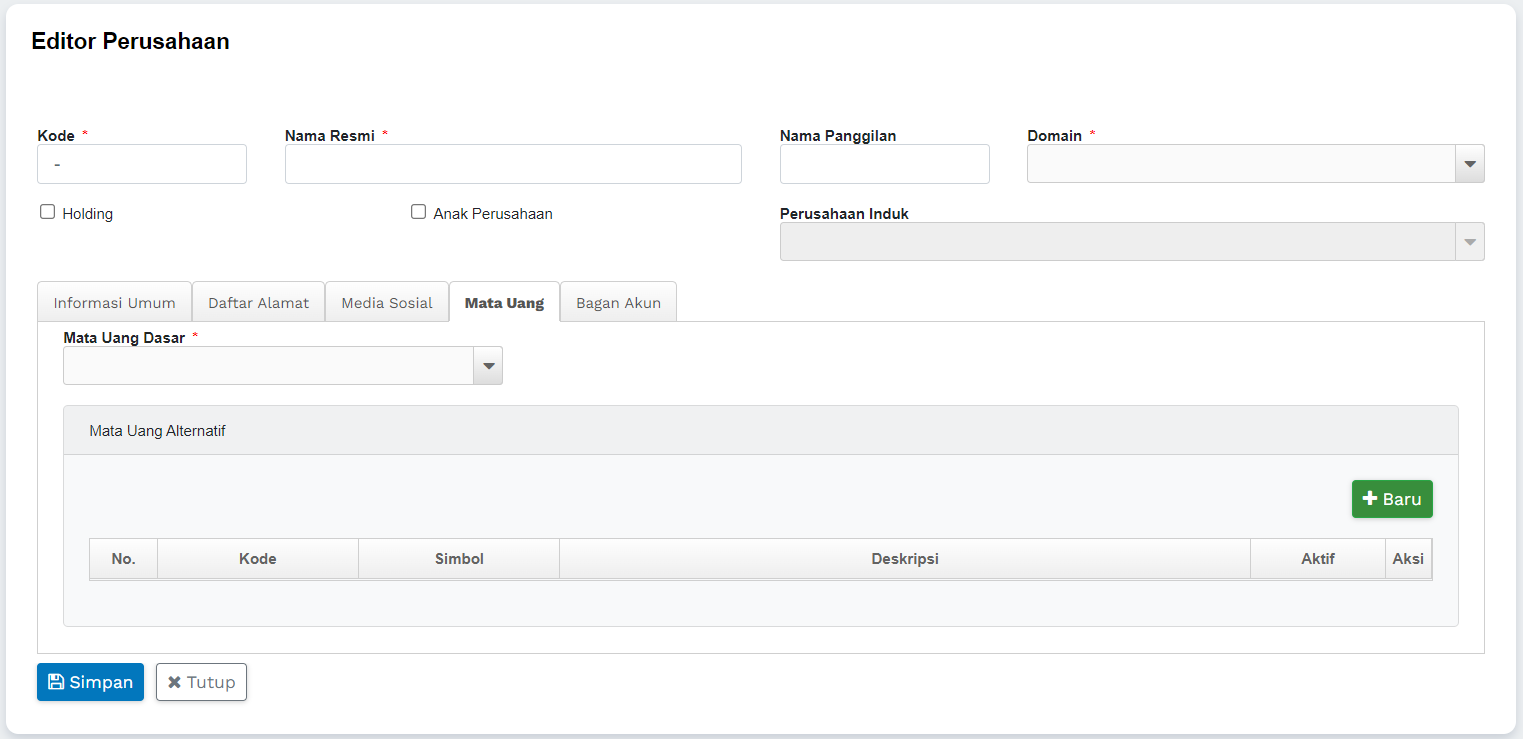
Task: Open the Mata Uang Dasar dropdown
Action: tap(488, 366)
